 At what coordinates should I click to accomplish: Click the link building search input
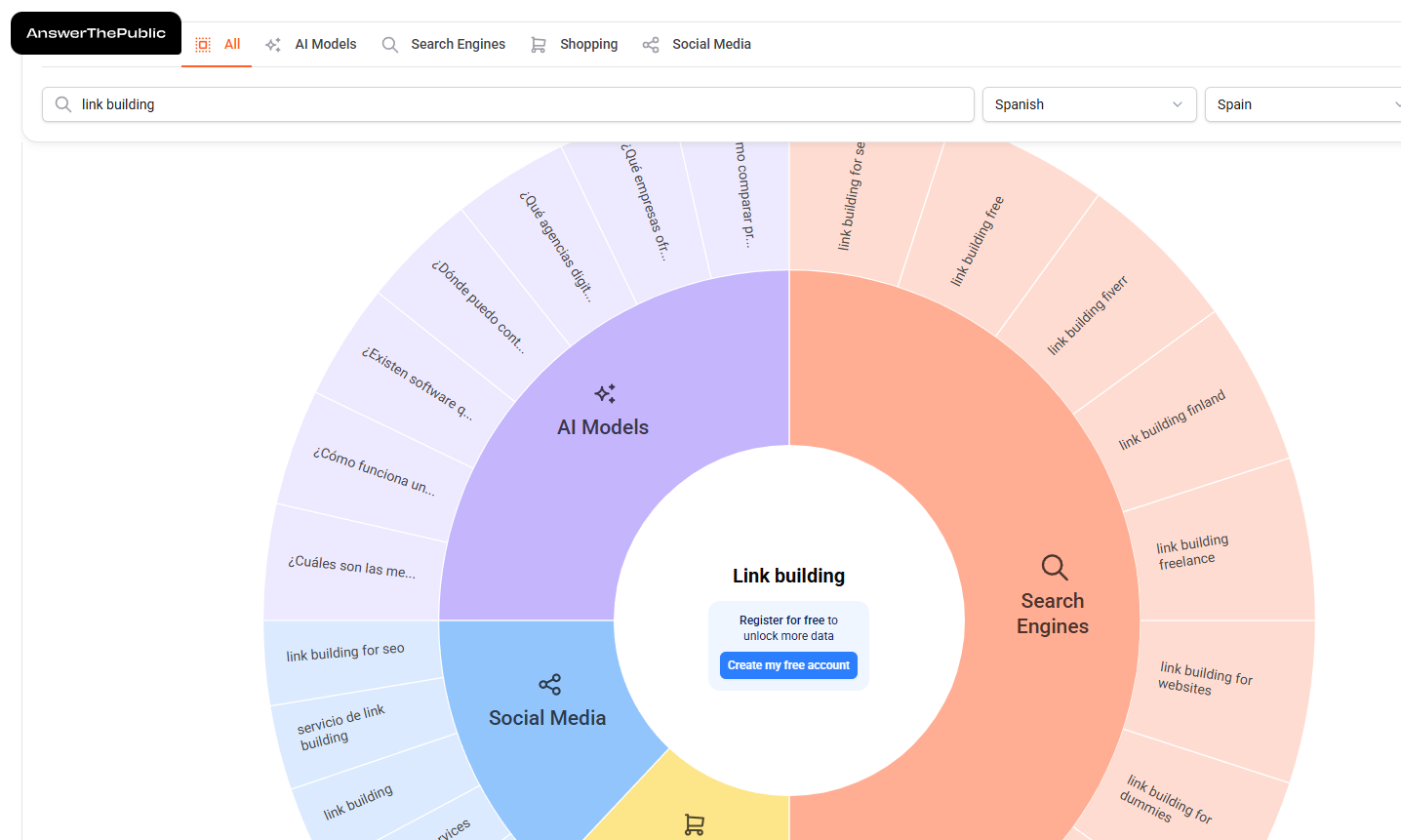[517, 104]
